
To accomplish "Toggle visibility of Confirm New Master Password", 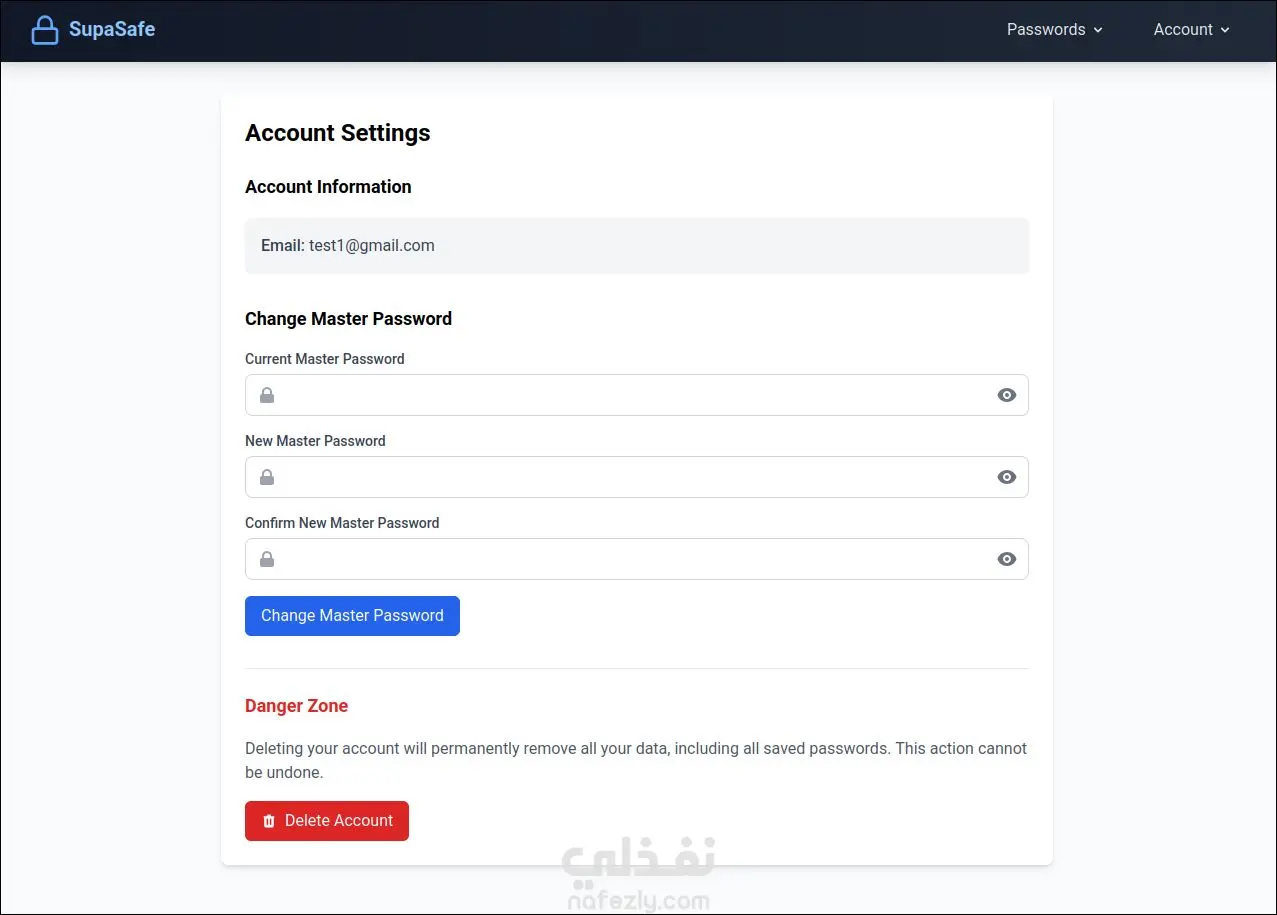I will [x=1006, y=559].
